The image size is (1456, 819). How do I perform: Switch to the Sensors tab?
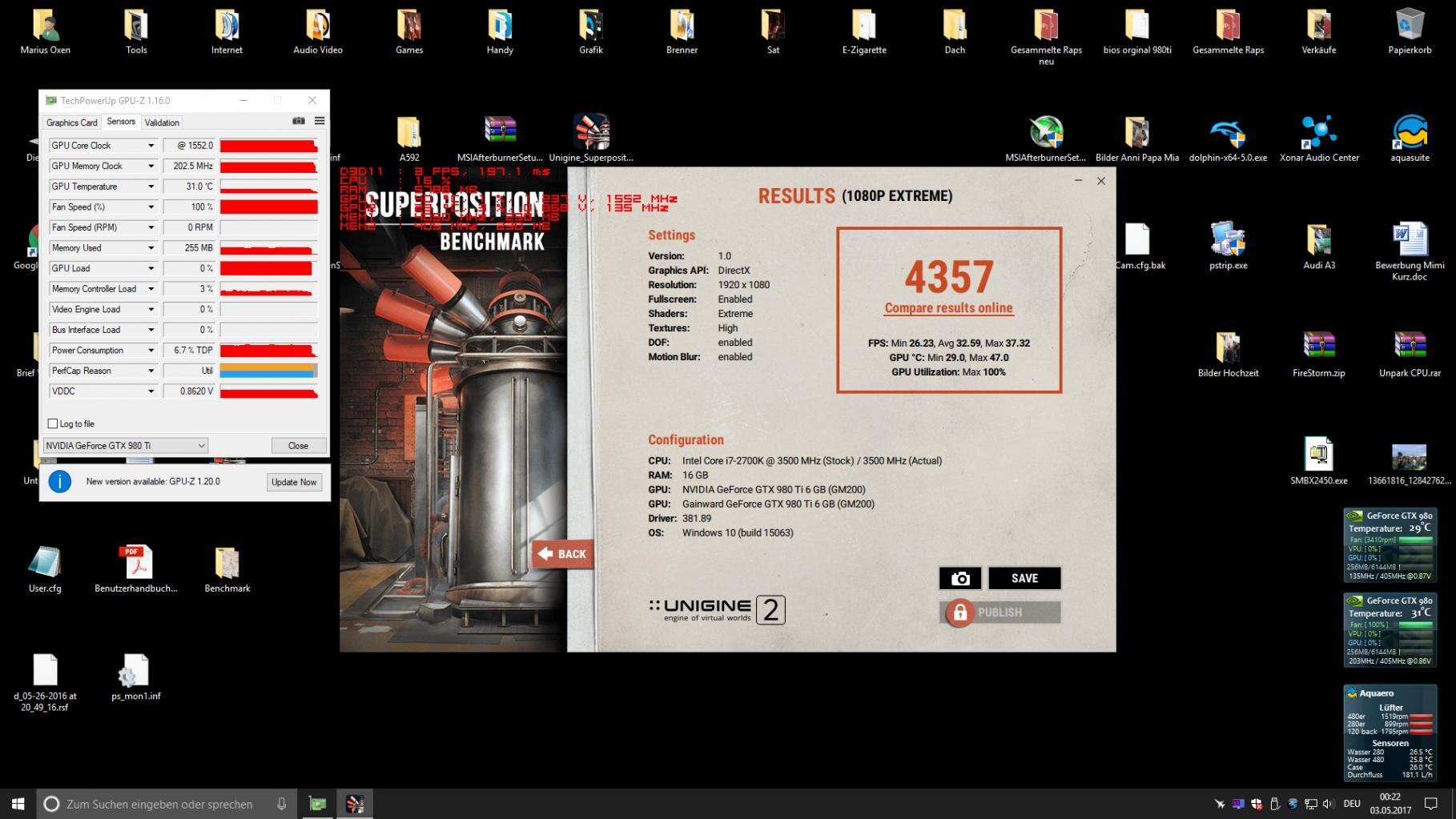point(121,122)
